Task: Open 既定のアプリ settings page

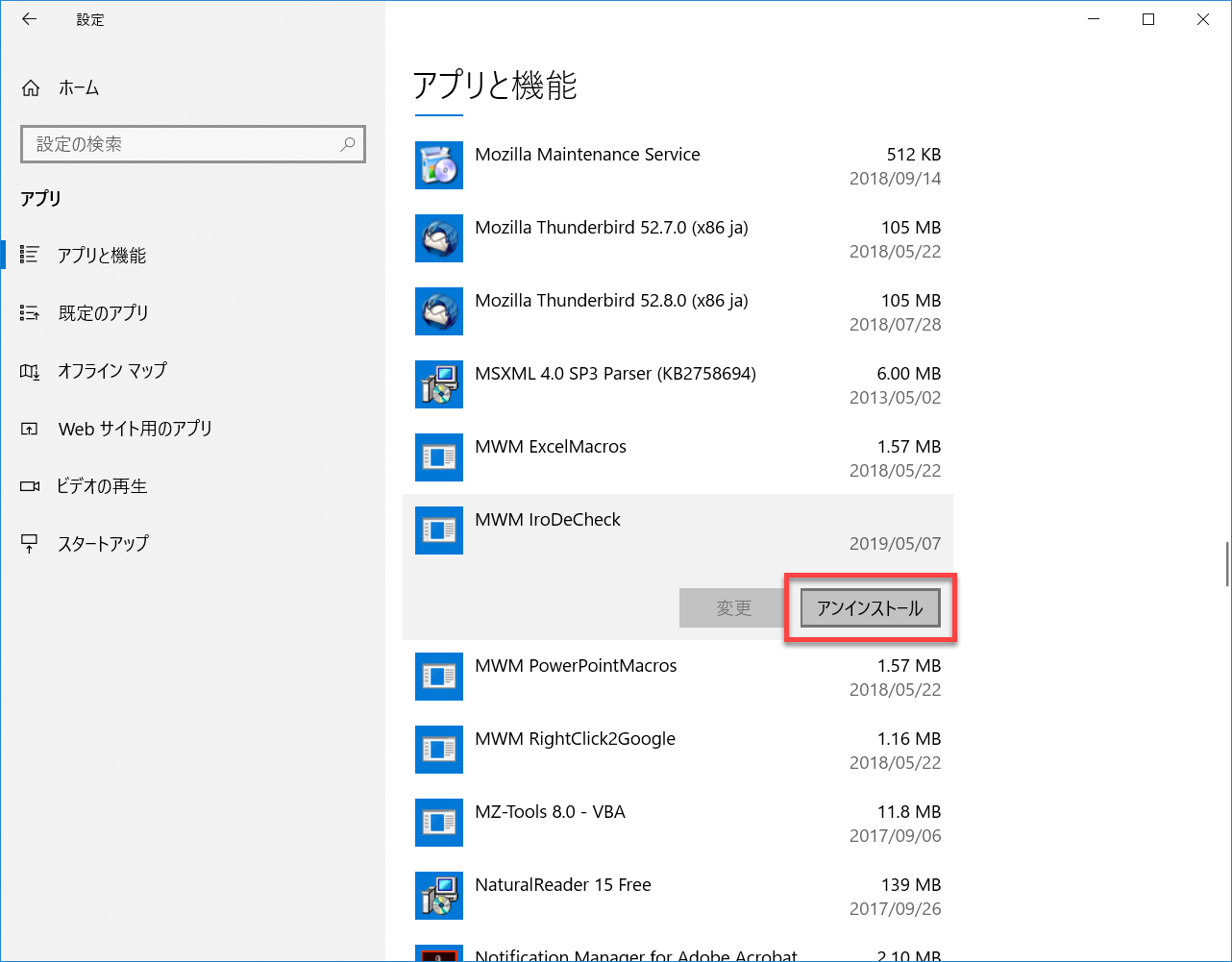Action: pos(103,313)
